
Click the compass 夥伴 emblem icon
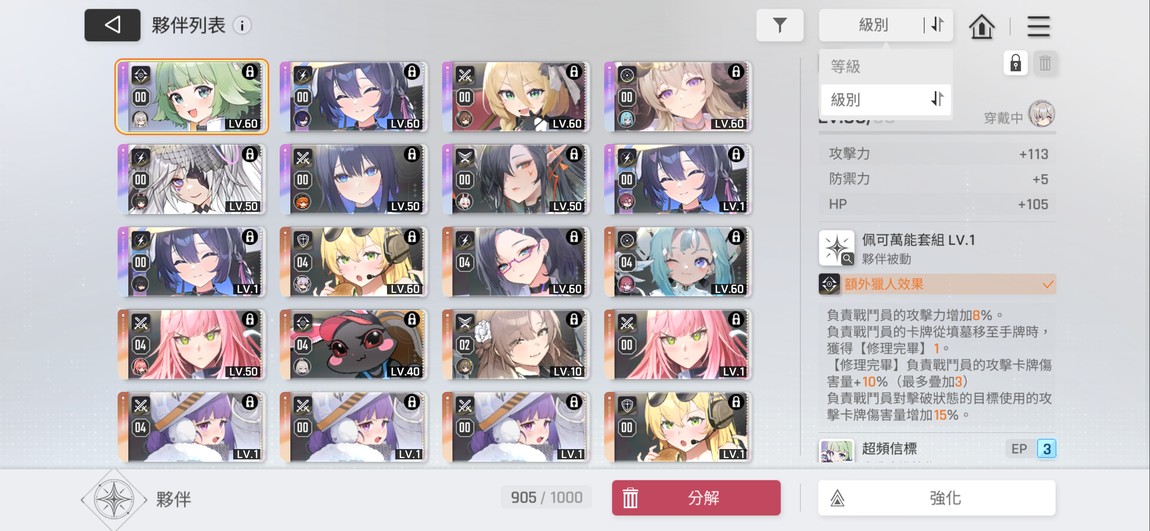[114, 500]
